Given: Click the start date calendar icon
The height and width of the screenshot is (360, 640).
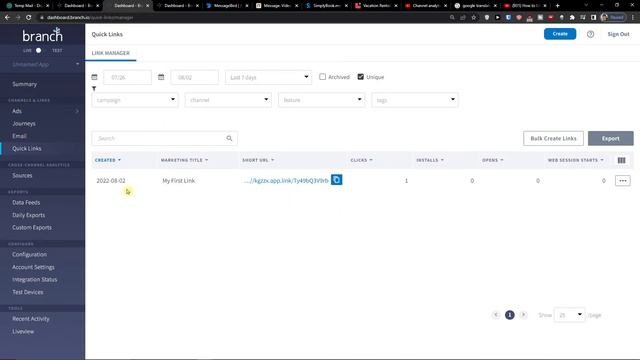Looking at the screenshot, I should click(x=95, y=77).
